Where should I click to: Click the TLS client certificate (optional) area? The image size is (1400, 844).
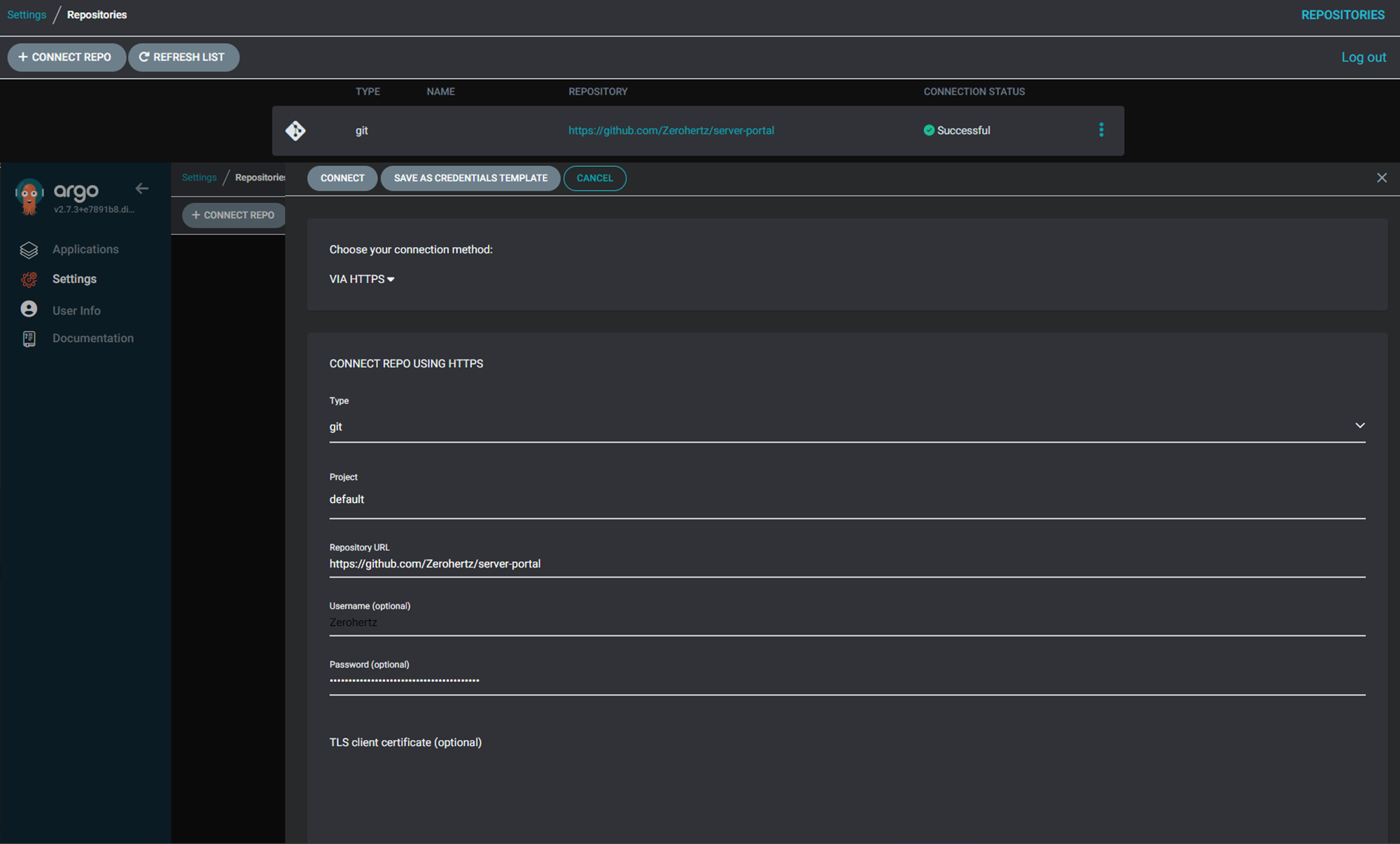pyautogui.click(x=405, y=742)
